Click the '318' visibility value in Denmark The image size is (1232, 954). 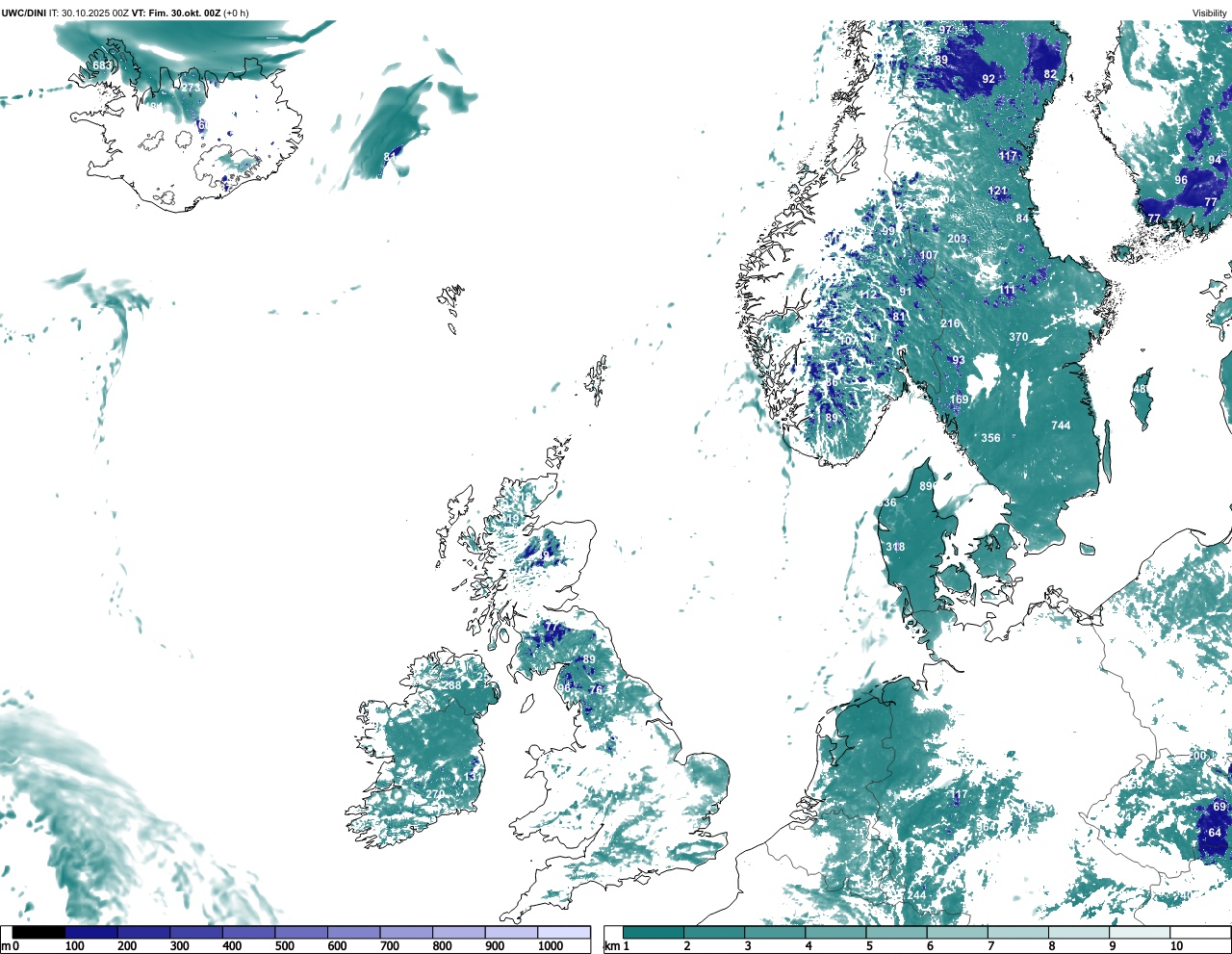click(895, 547)
